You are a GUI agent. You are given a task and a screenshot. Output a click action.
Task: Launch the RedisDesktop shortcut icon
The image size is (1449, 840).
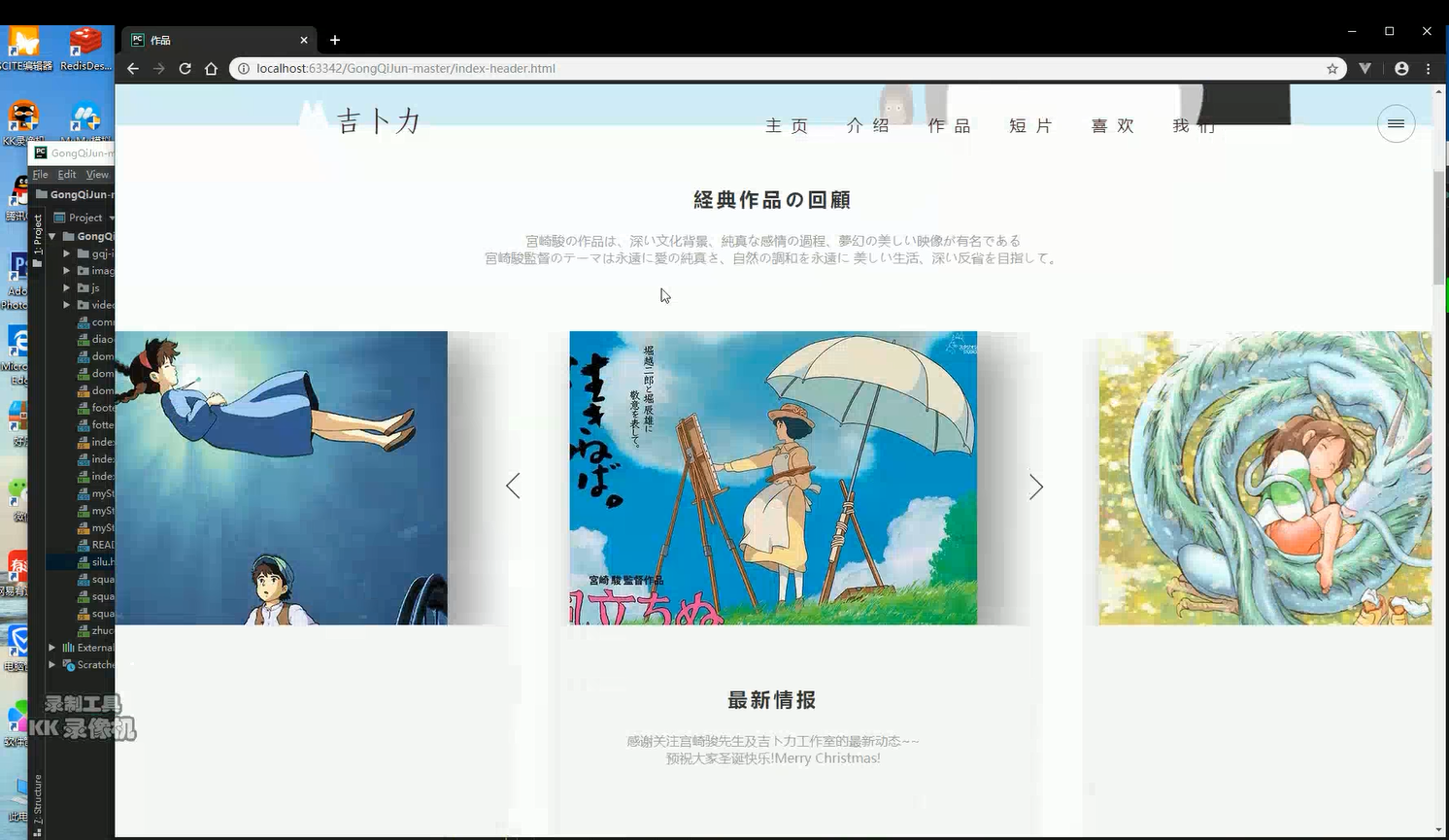click(85, 49)
